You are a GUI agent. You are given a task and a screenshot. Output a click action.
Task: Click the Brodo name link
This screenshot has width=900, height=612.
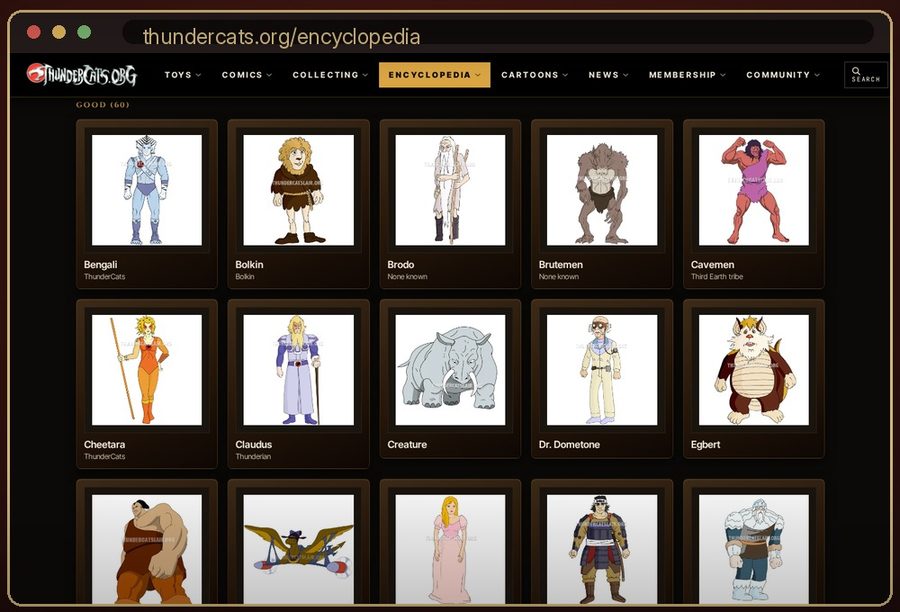(401, 265)
